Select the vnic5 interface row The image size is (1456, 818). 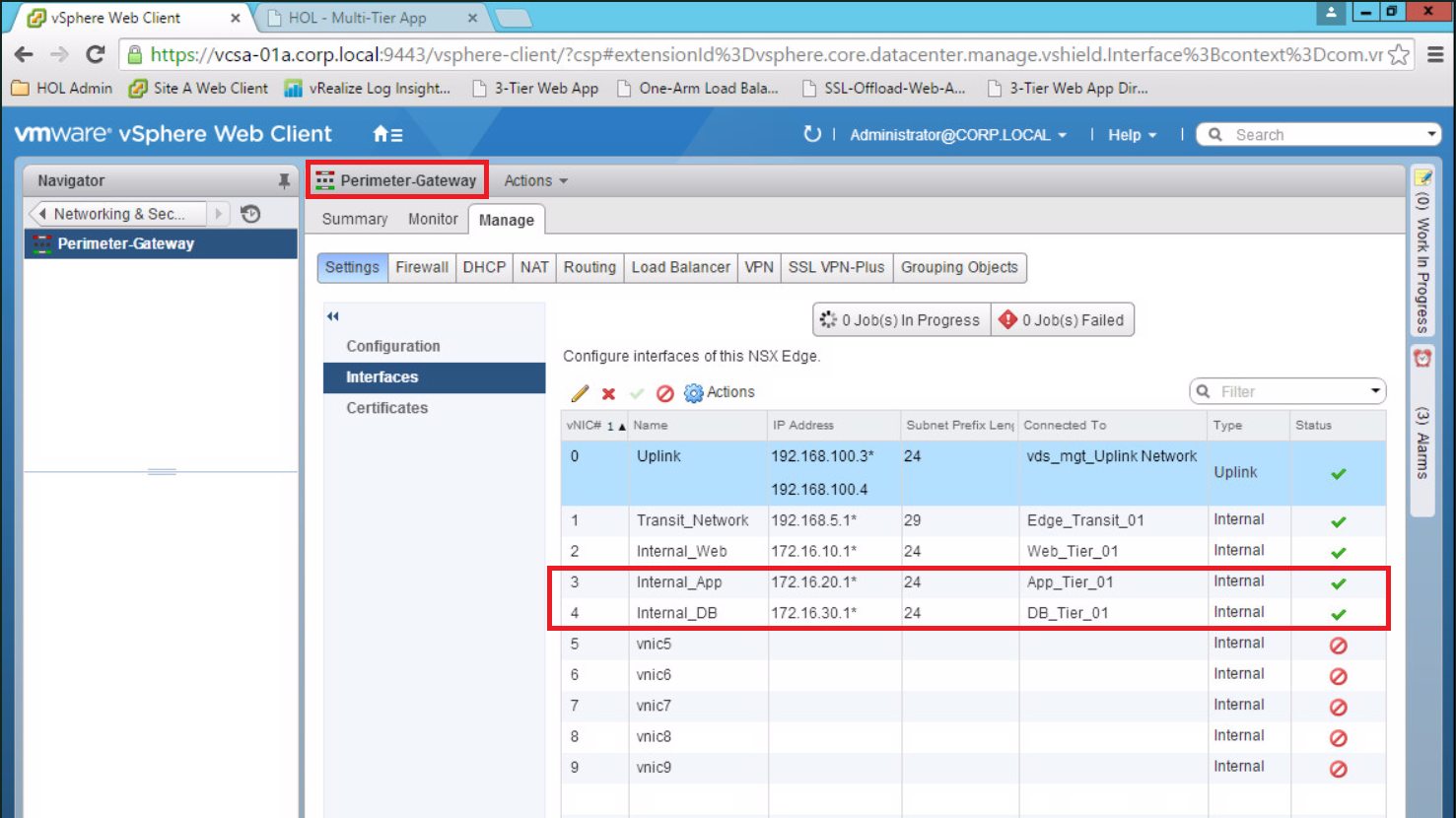(973, 644)
